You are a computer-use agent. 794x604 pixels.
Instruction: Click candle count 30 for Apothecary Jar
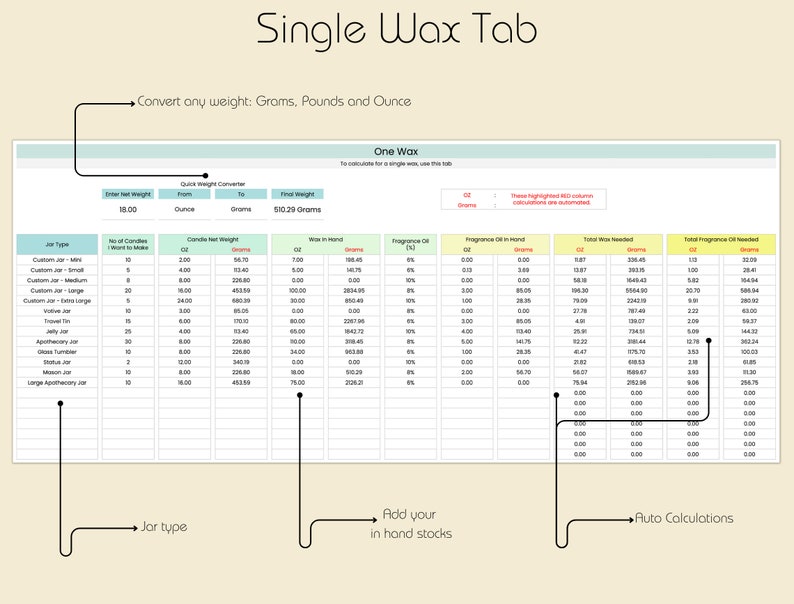pos(128,342)
